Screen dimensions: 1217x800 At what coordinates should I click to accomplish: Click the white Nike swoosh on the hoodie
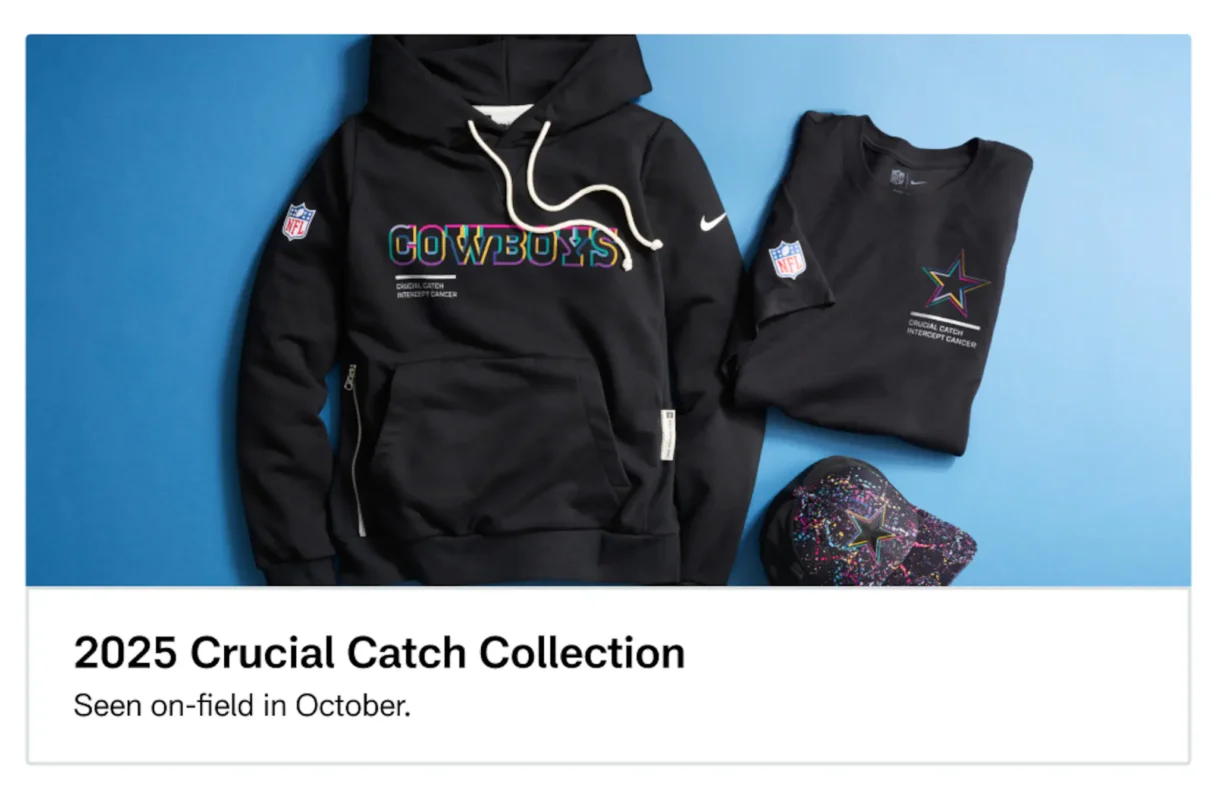(713, 222)
